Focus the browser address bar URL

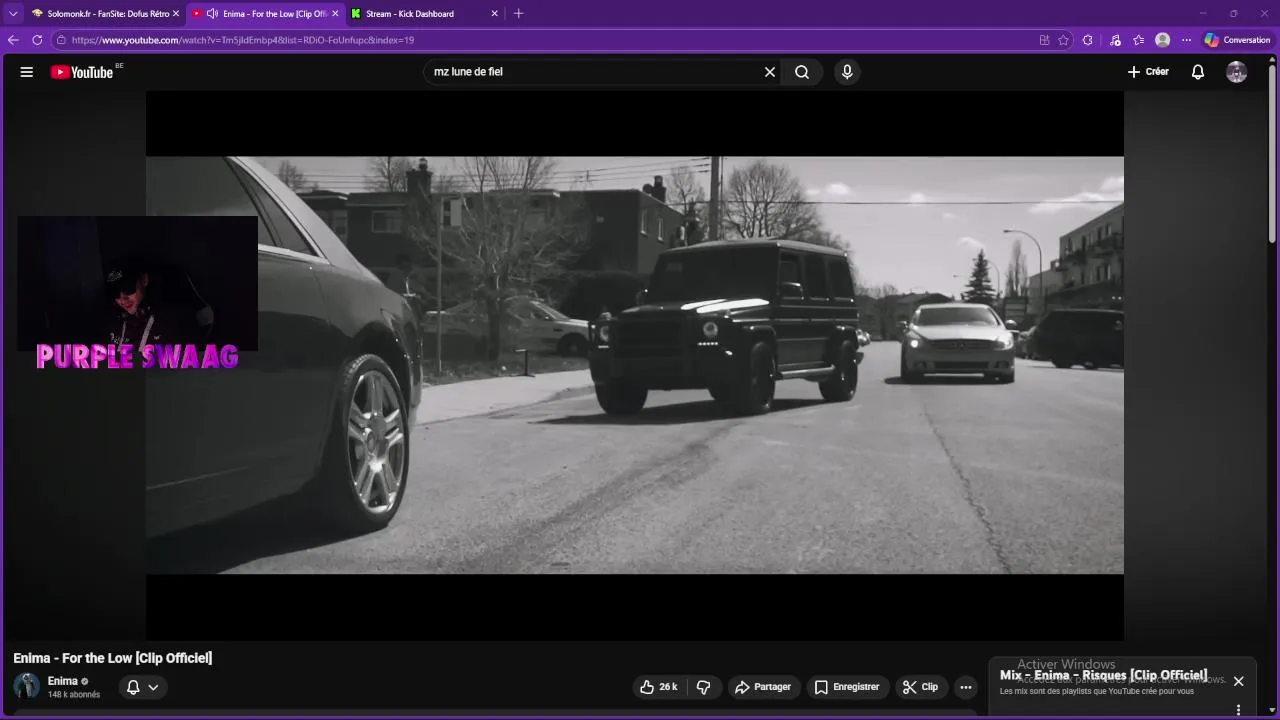(x=243, y=40)
